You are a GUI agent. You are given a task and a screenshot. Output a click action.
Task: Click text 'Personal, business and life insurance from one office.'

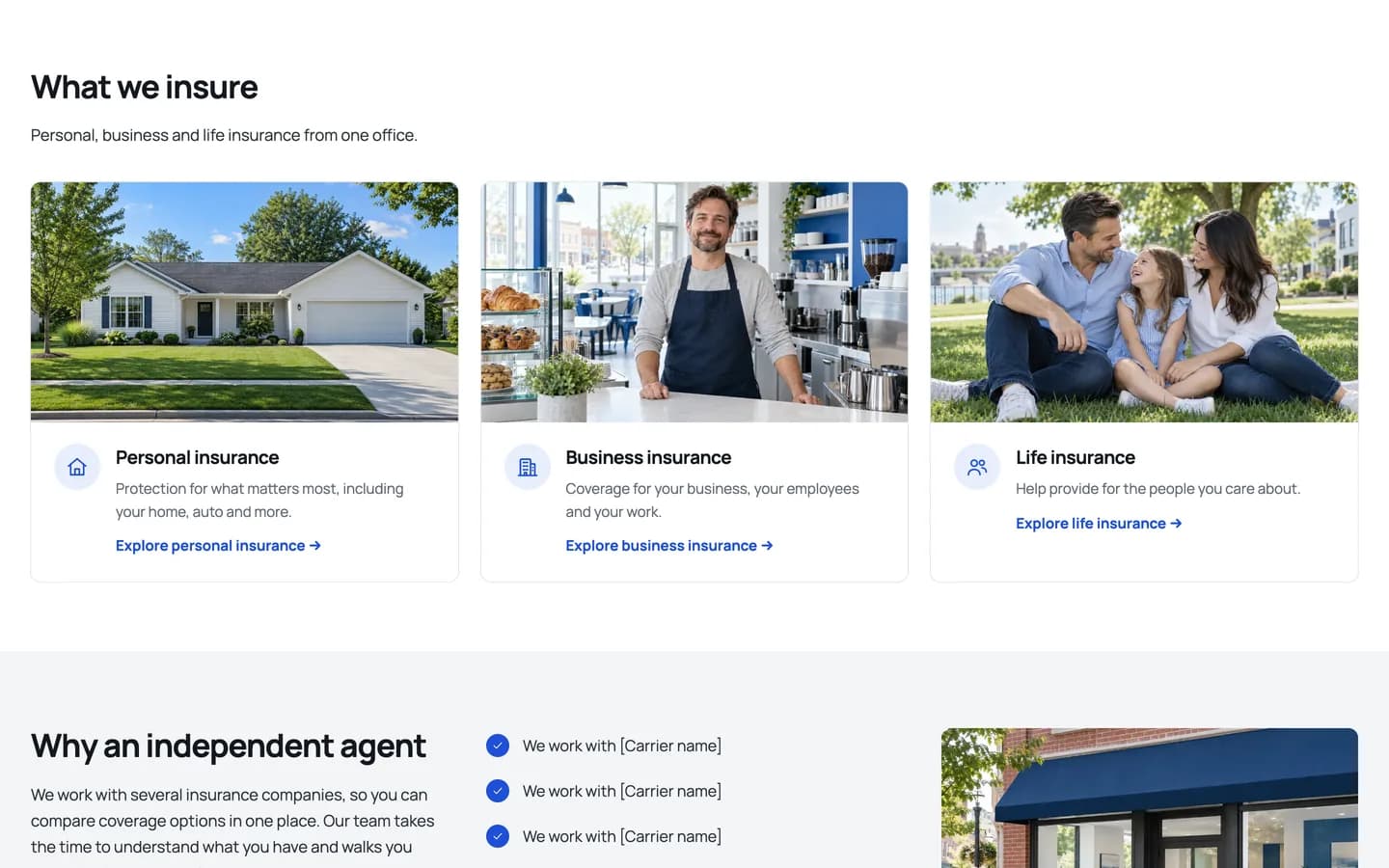(x=224, y=135)
